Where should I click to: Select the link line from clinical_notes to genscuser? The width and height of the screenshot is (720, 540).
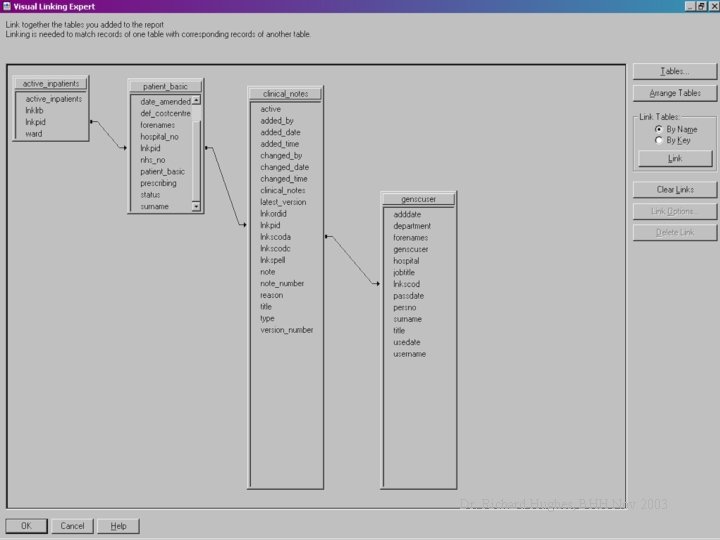pos(353,260)
